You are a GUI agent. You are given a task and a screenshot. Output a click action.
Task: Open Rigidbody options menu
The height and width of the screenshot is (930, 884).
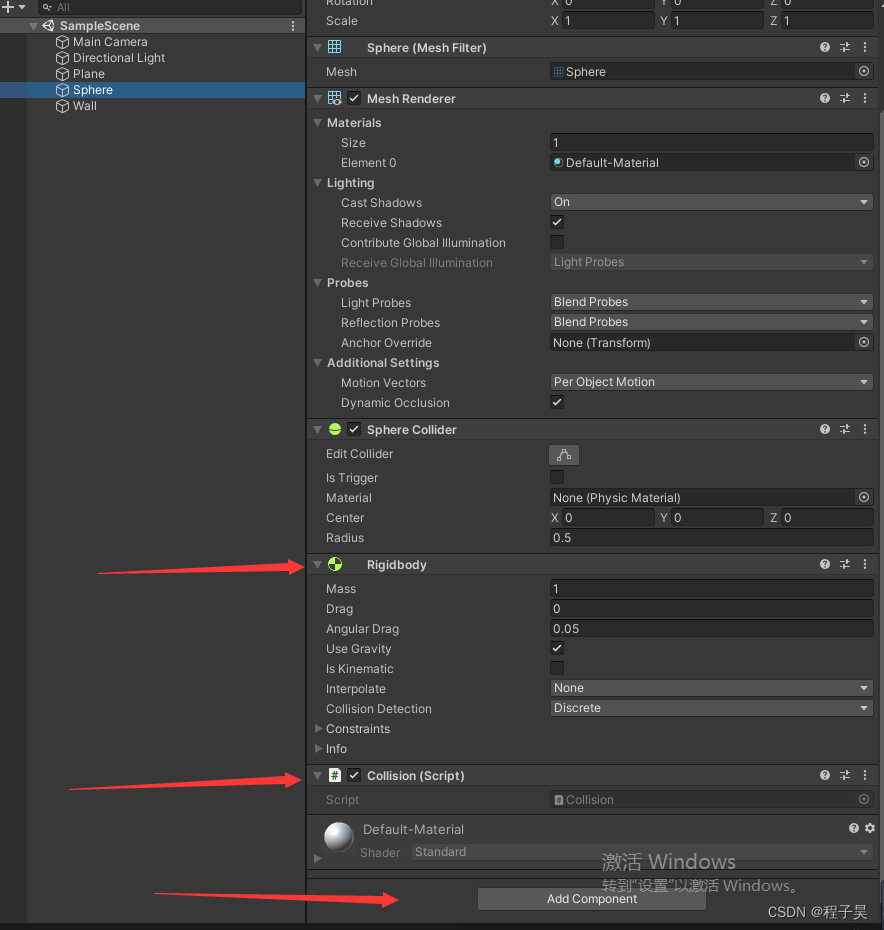click(x=865, y=565)
